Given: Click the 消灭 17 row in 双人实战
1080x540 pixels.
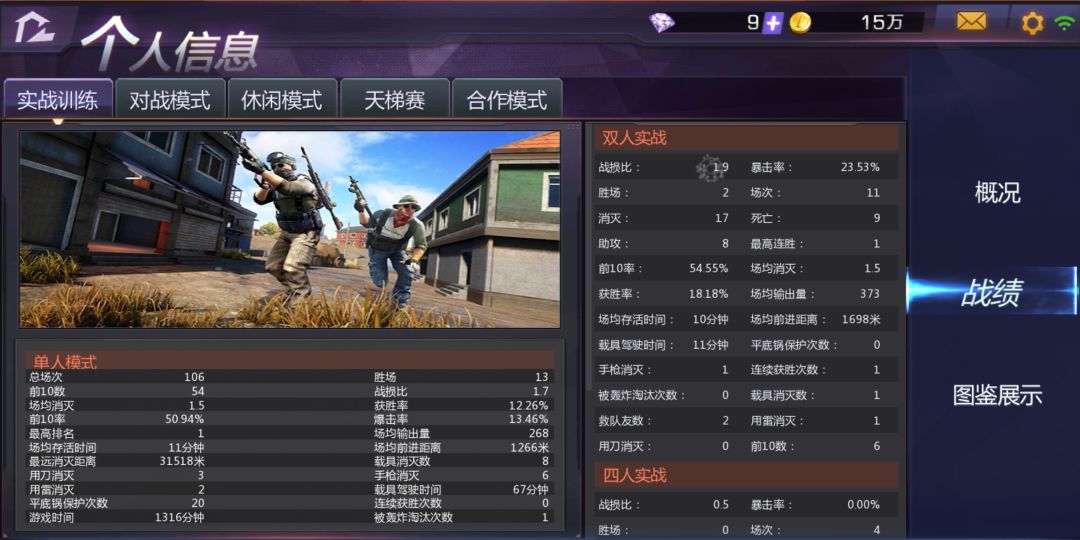Looking at the screenshot, I should 664,218.
